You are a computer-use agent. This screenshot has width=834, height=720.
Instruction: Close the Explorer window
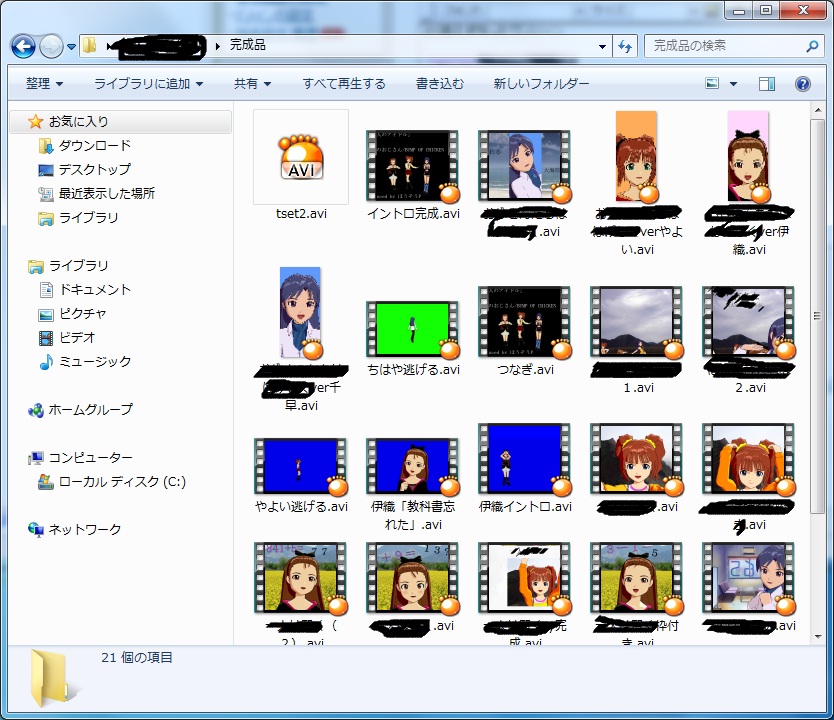[x=803, y=11]
